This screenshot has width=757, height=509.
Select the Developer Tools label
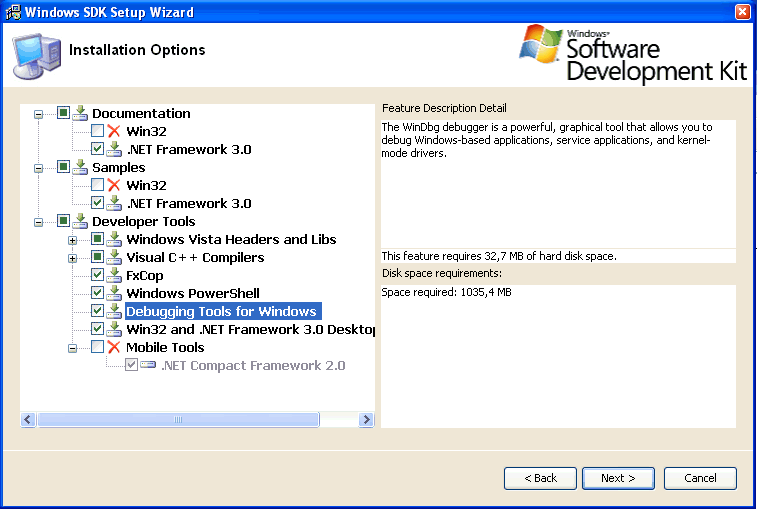[x=143, y=221]
